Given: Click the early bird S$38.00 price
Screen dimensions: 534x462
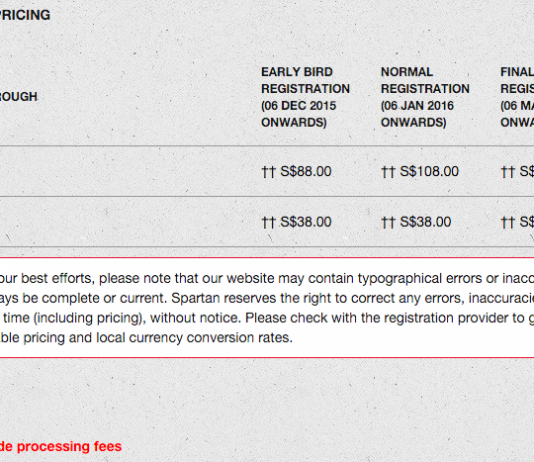Looking at the screenshot, I should point(305,222).
